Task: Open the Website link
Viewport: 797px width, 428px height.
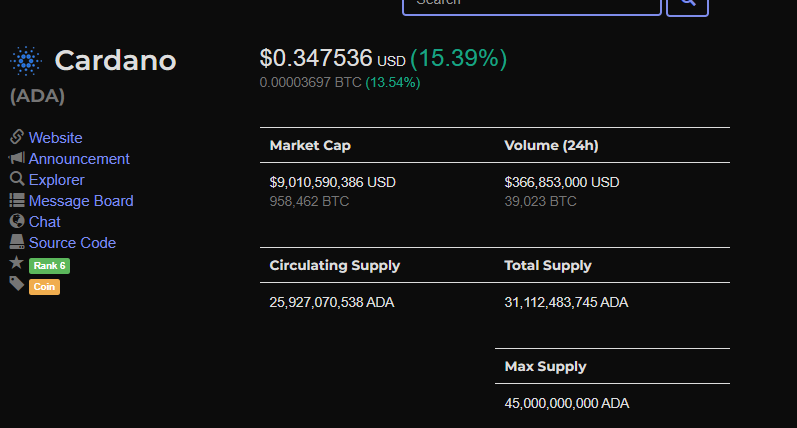Action: pos(55,138)
